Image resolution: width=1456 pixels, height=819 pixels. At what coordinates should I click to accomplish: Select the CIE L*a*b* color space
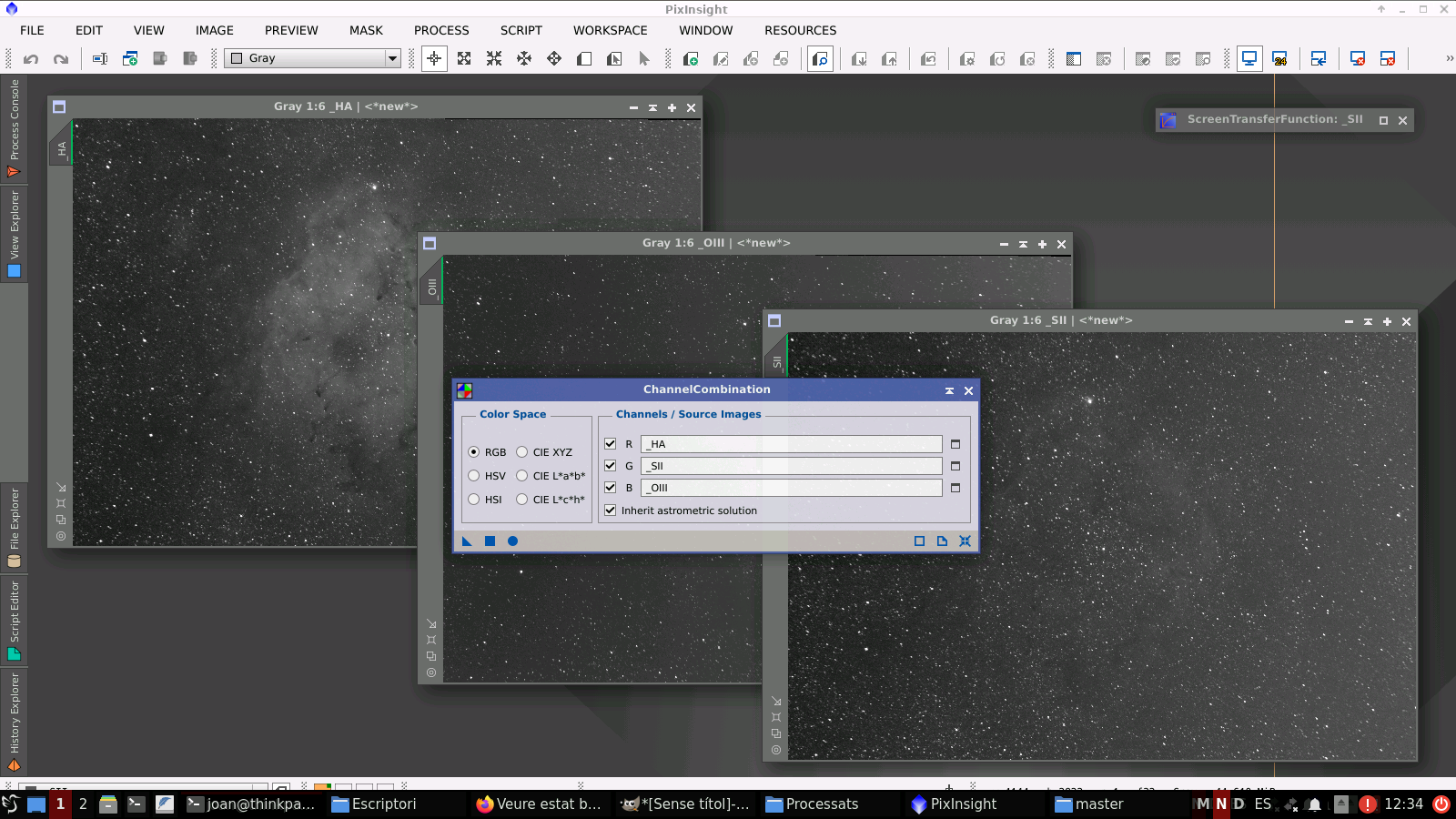coord(522,476)
